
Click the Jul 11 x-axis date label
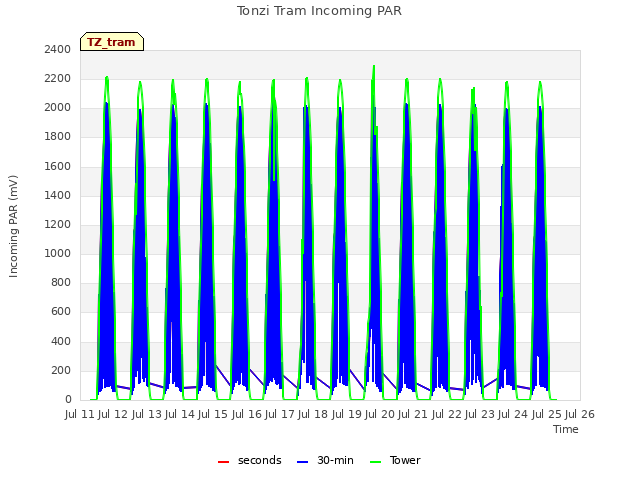coord(80,414)
